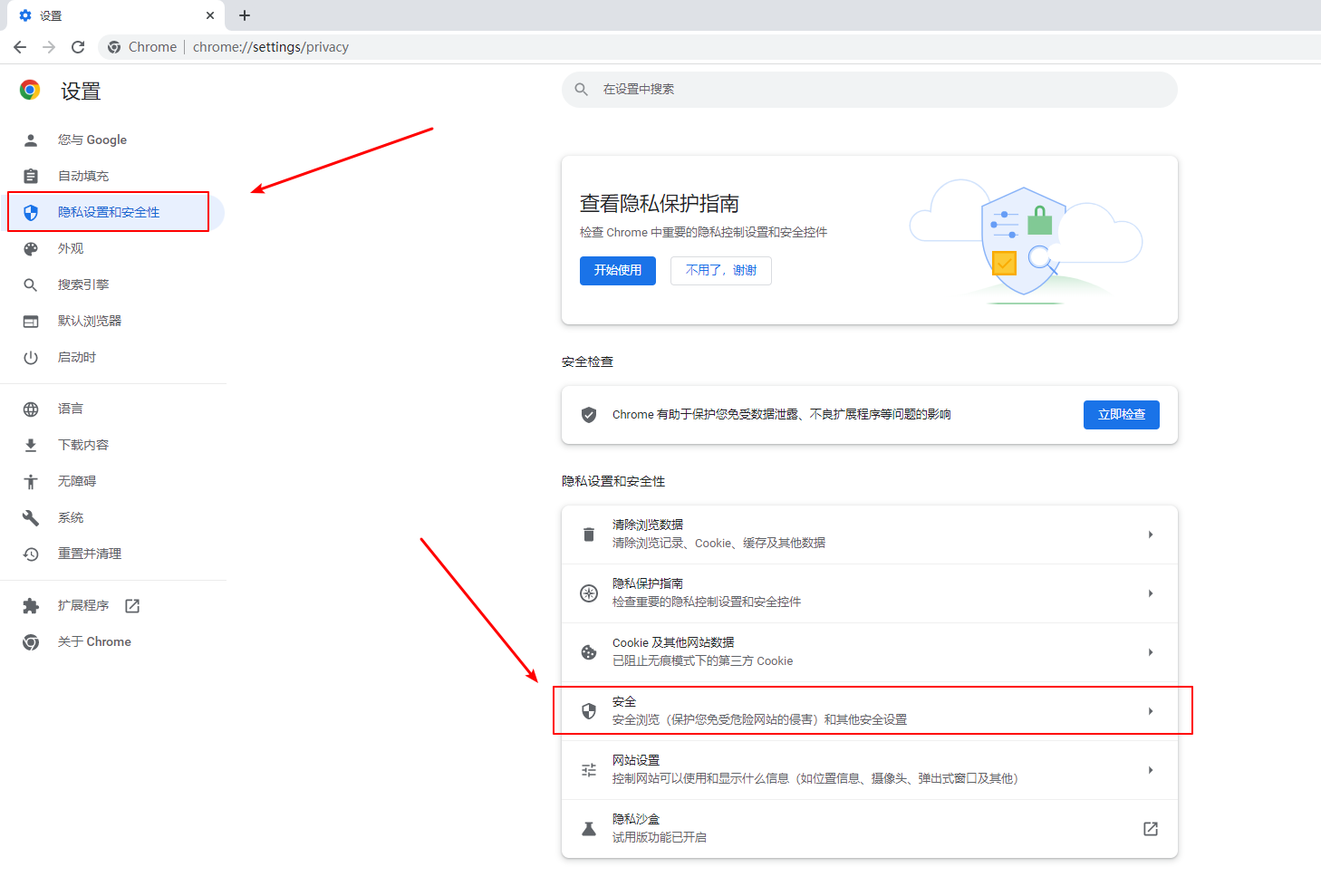Image resolution: width=1321 pixels, height=896 pixels.
Task: Click the 搜索引擎 magnifier icon
Action: [x=31, y=284]
